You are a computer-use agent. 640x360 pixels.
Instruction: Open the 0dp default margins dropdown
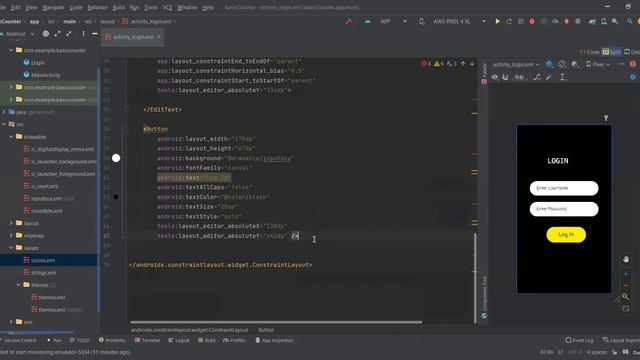pyautogui.click(x=520, y=77)
